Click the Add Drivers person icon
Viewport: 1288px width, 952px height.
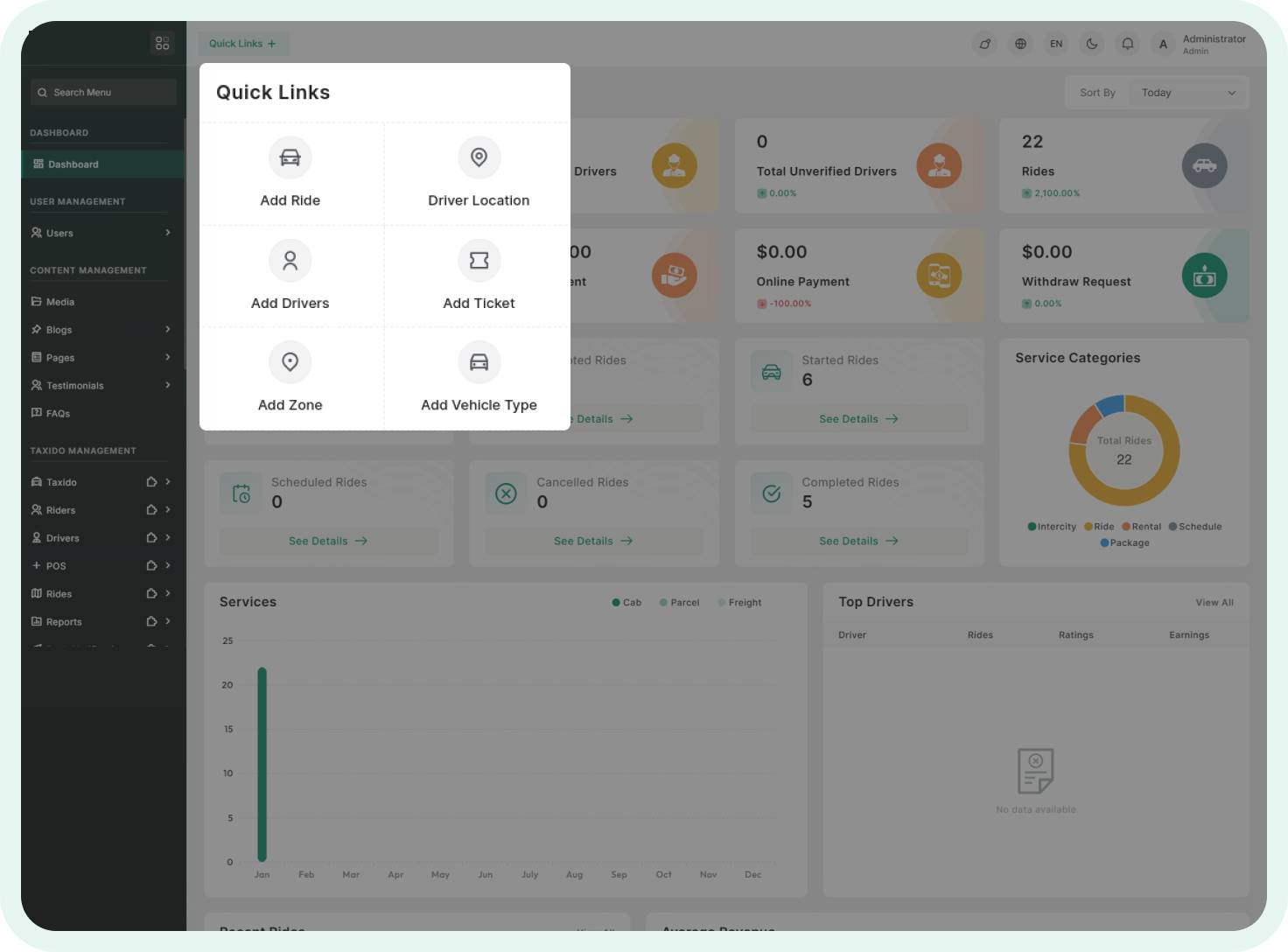click(290, 261)
